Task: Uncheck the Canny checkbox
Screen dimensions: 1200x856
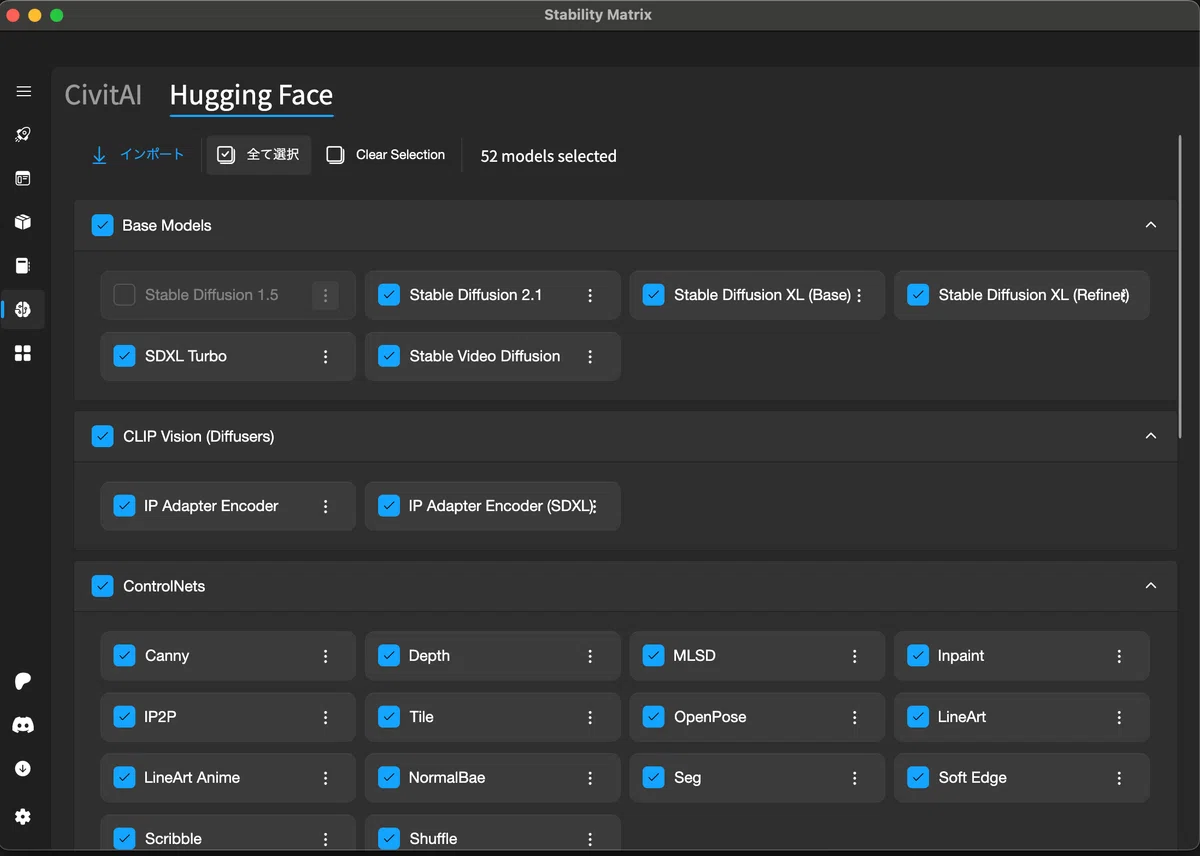Action: click(124, 656)
